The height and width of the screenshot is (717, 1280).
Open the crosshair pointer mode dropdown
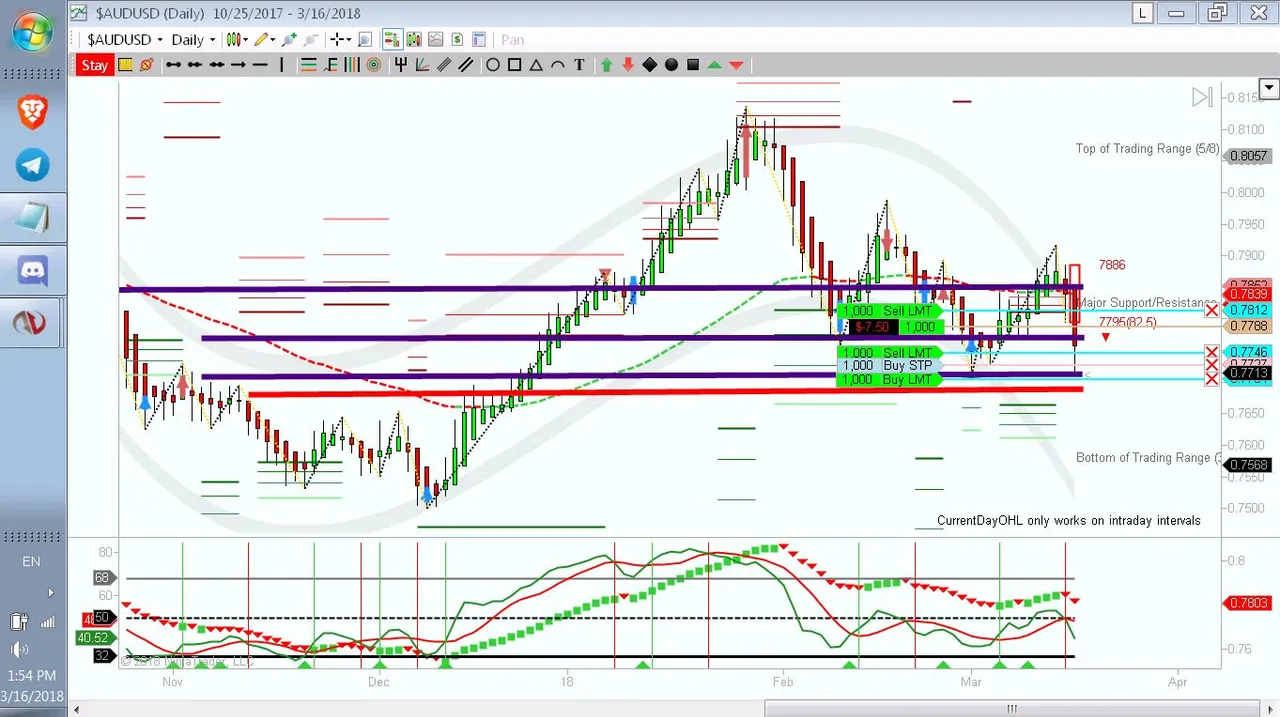point(341,40)
